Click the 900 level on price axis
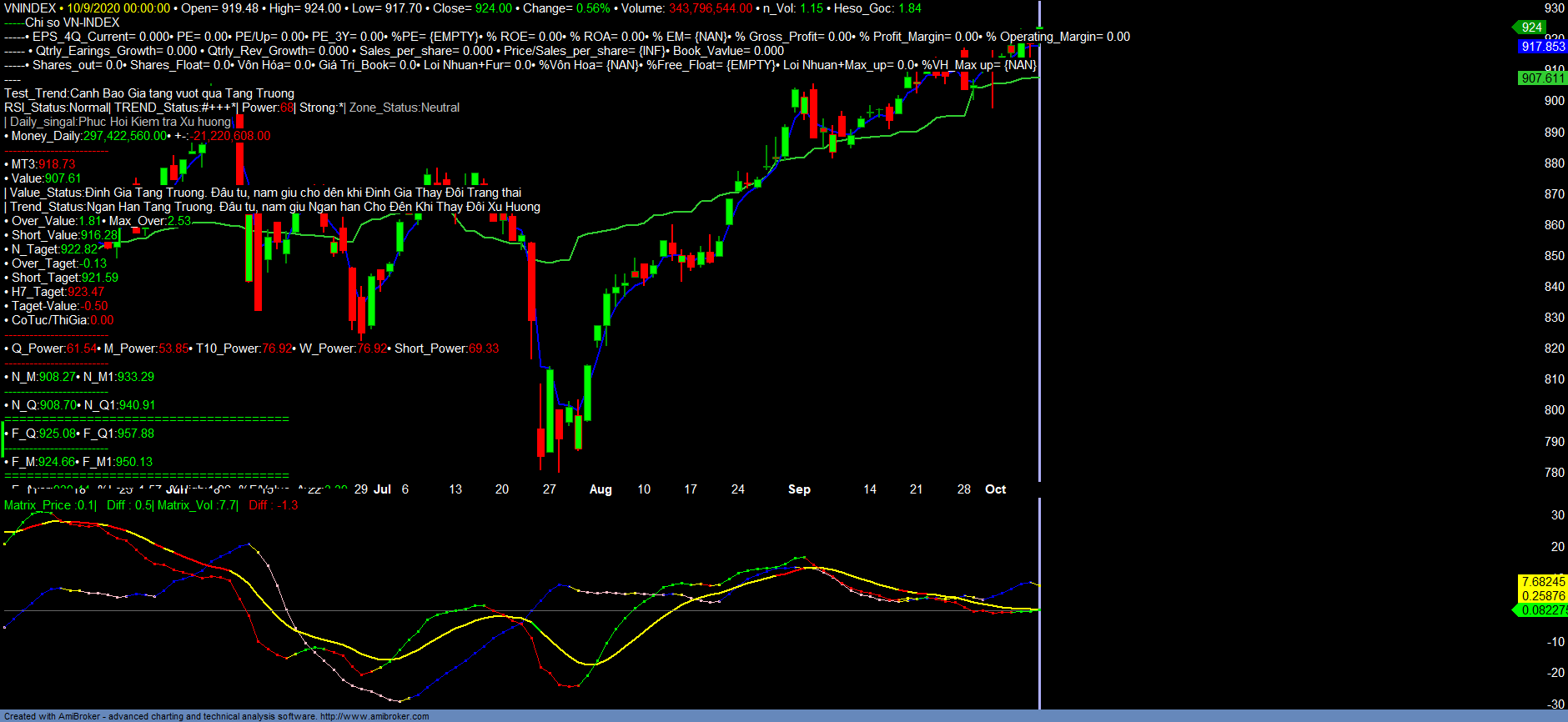Image resolution: width=1568 pixels, height=722 pixels. pos(1554,101)
